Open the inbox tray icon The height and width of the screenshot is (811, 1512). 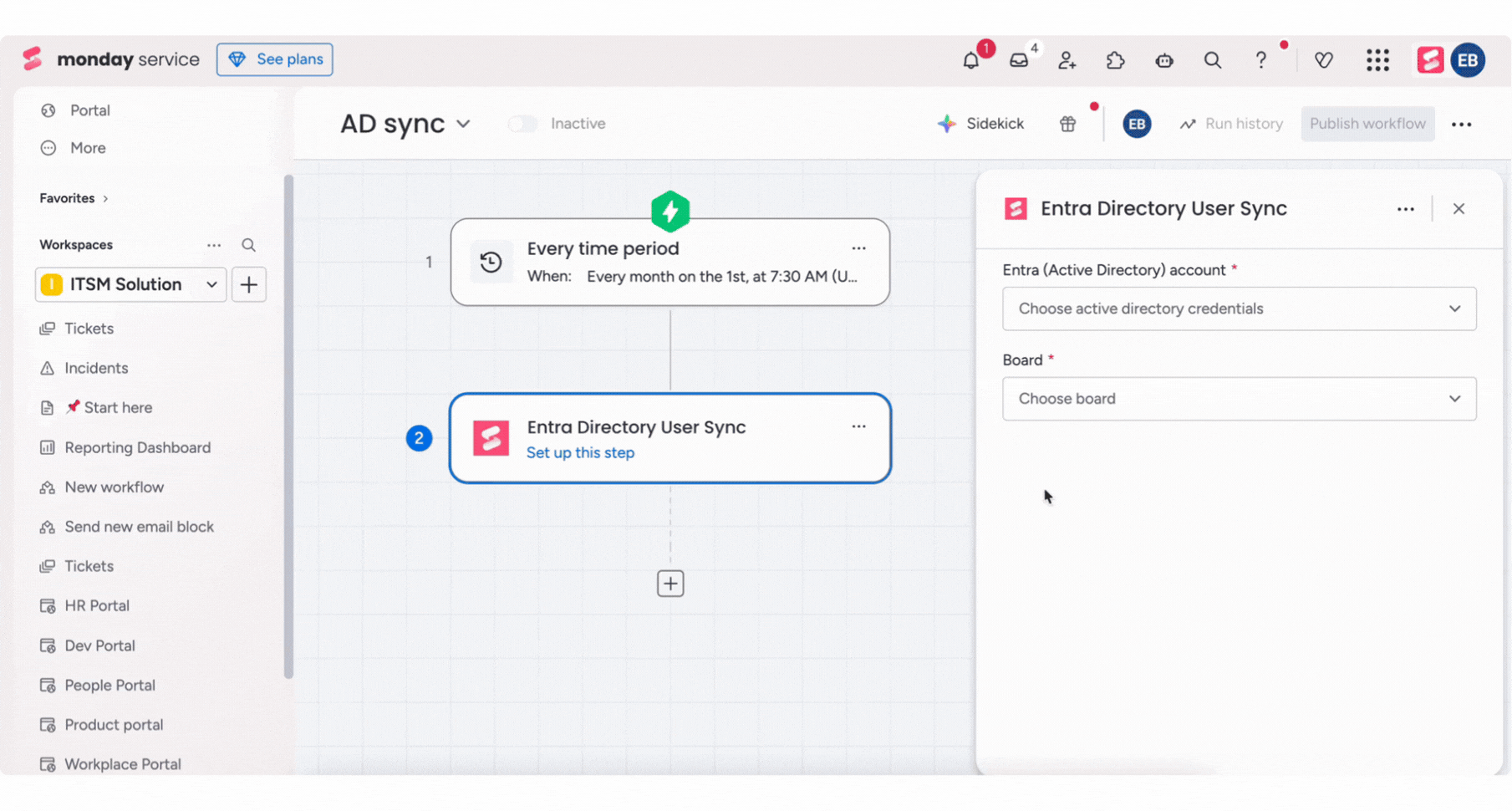pyautogui.click(x=1019, y=60)
